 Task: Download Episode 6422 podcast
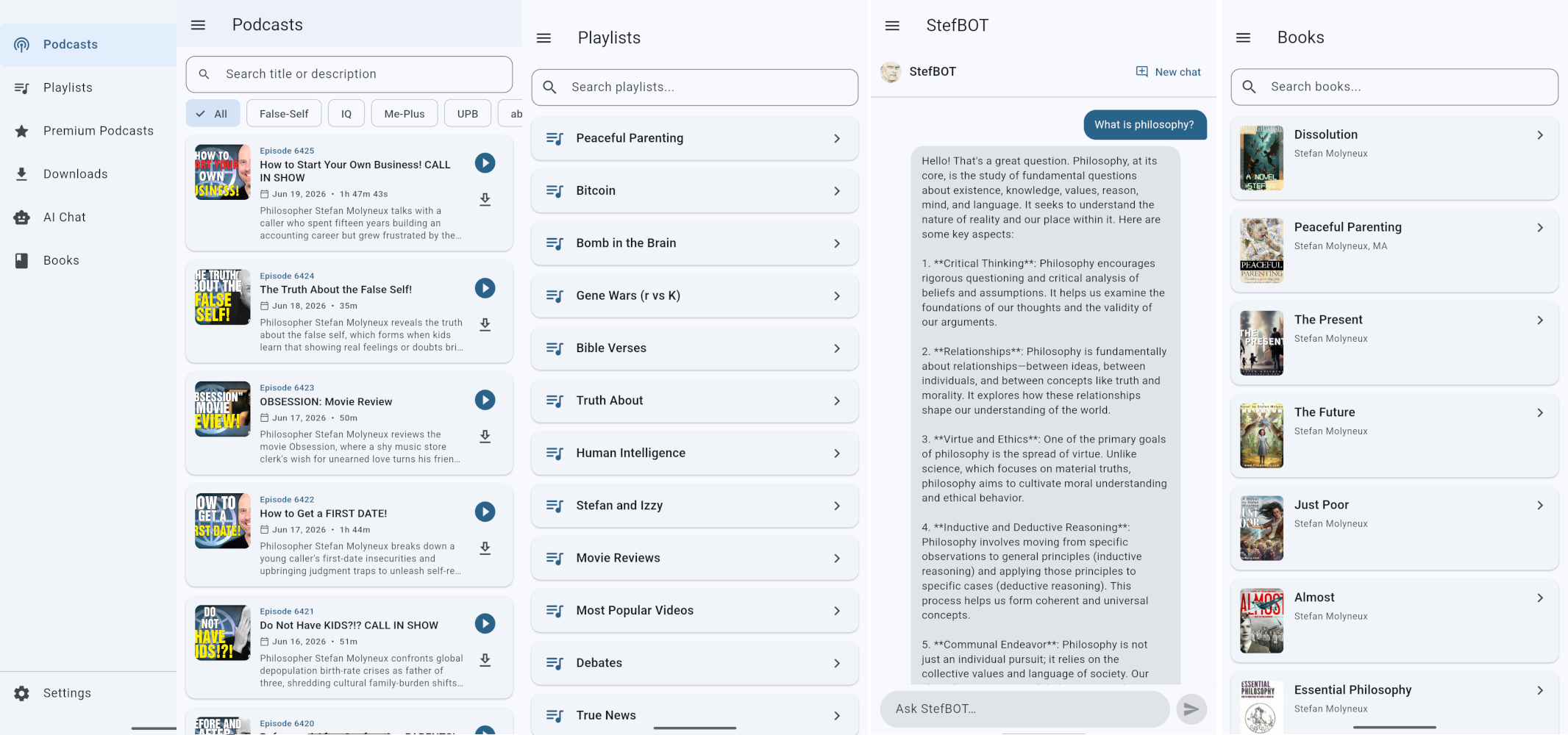point(485,548)
